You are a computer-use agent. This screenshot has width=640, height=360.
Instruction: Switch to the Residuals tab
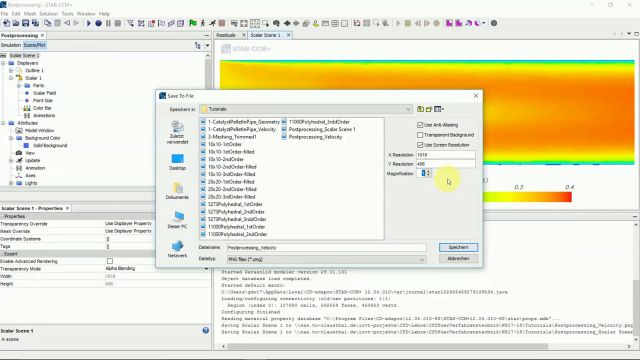226,35
